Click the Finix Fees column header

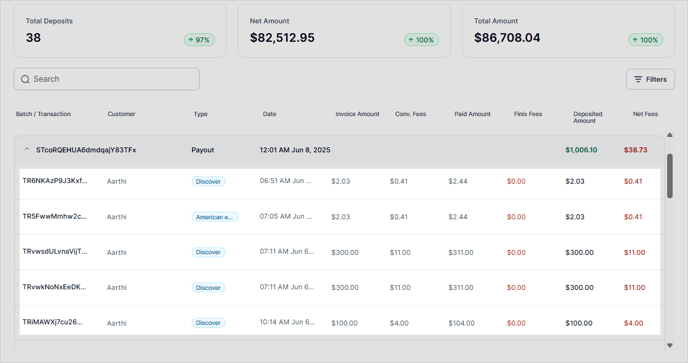[528, 114]
